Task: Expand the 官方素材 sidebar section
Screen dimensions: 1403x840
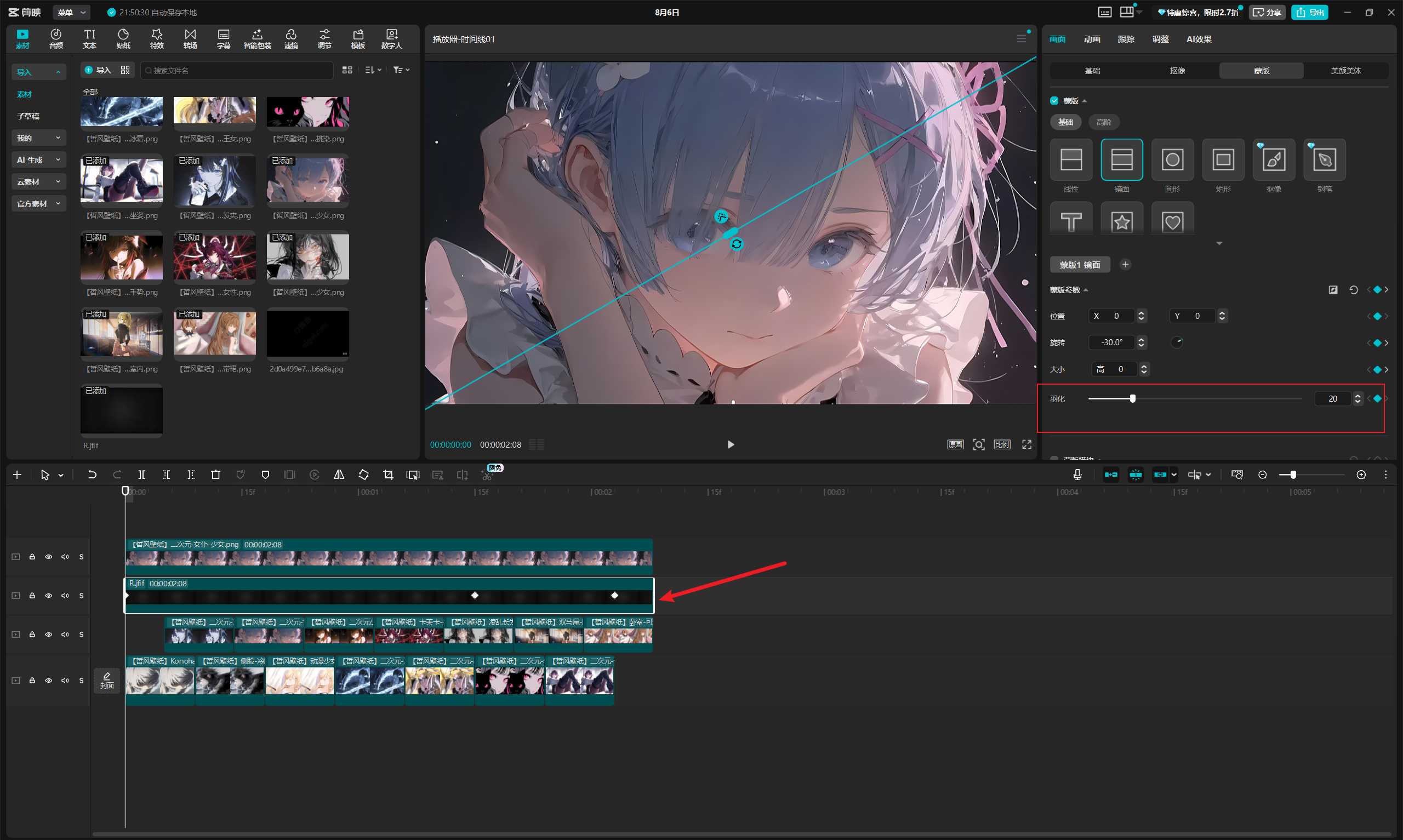Action: click(38, 204)
